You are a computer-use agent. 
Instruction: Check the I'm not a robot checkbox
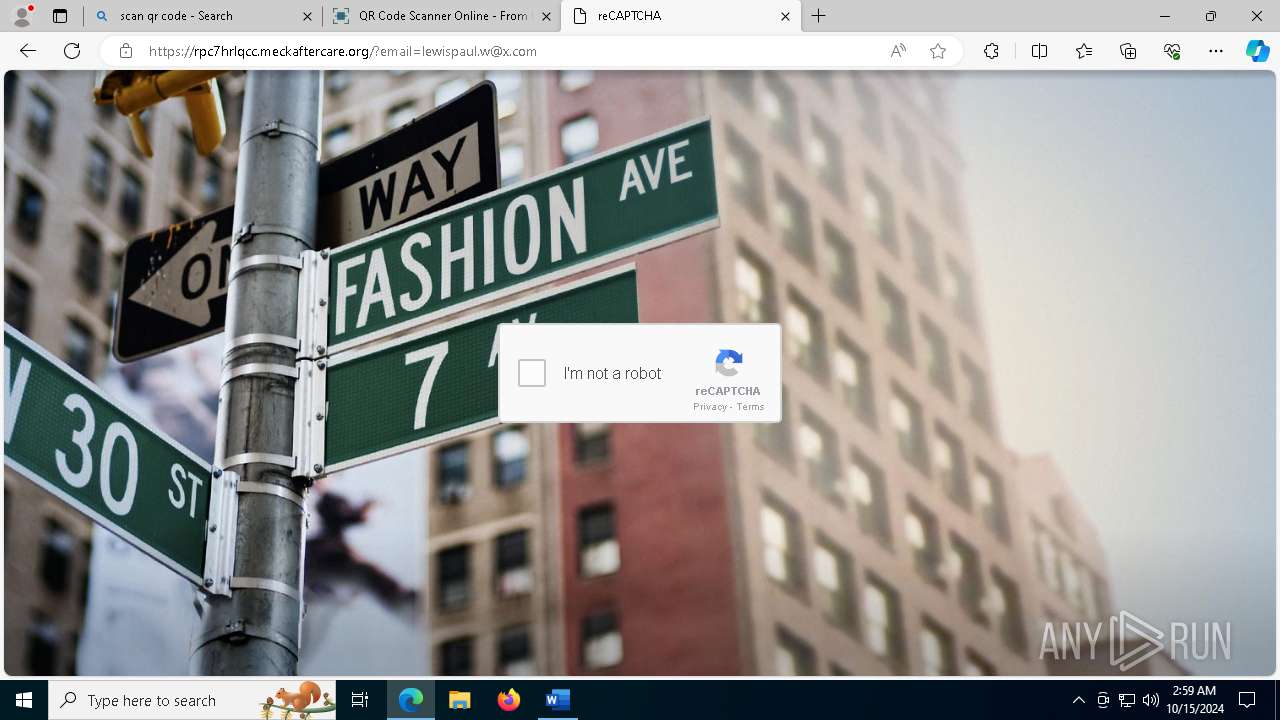point(532,373)
